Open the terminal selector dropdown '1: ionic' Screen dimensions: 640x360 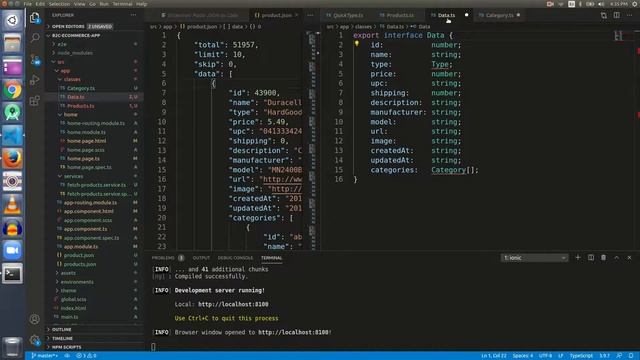click(x=534, y=258)
